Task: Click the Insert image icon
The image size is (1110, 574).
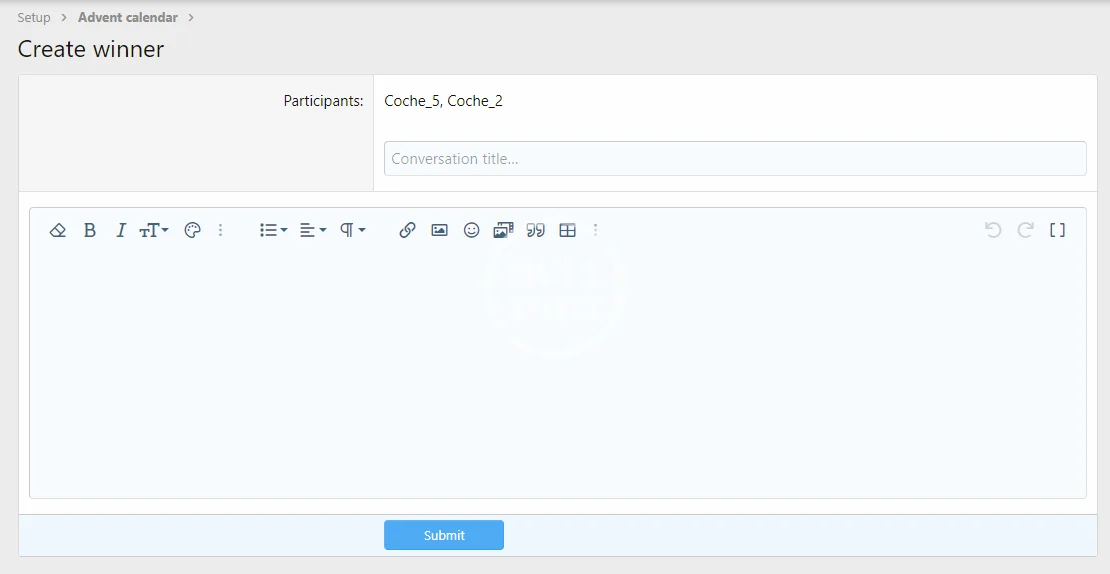Action: pyautogui.click(x=439, y=230)
